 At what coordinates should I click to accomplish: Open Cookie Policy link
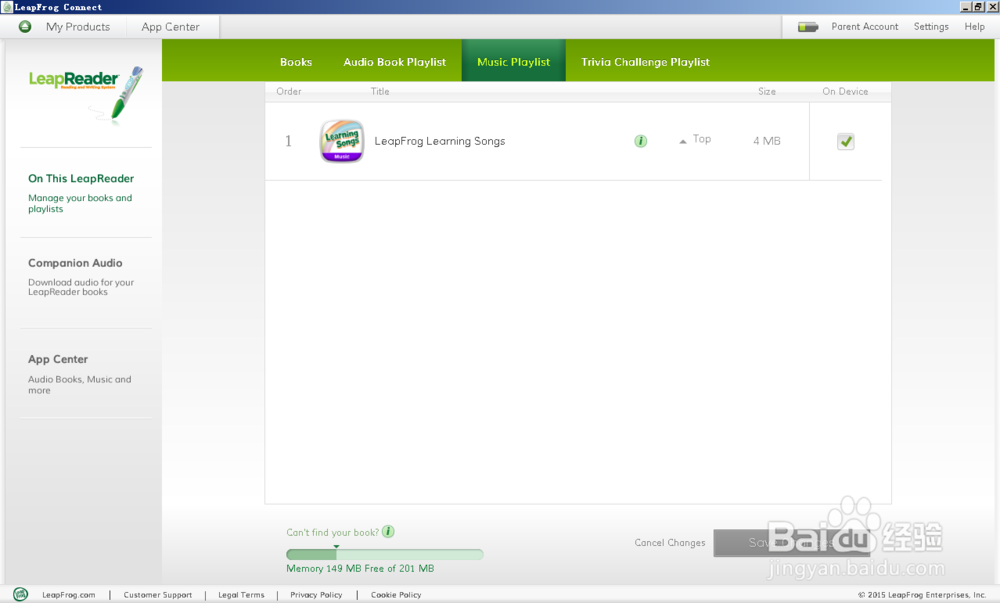[x=396, y=595]
